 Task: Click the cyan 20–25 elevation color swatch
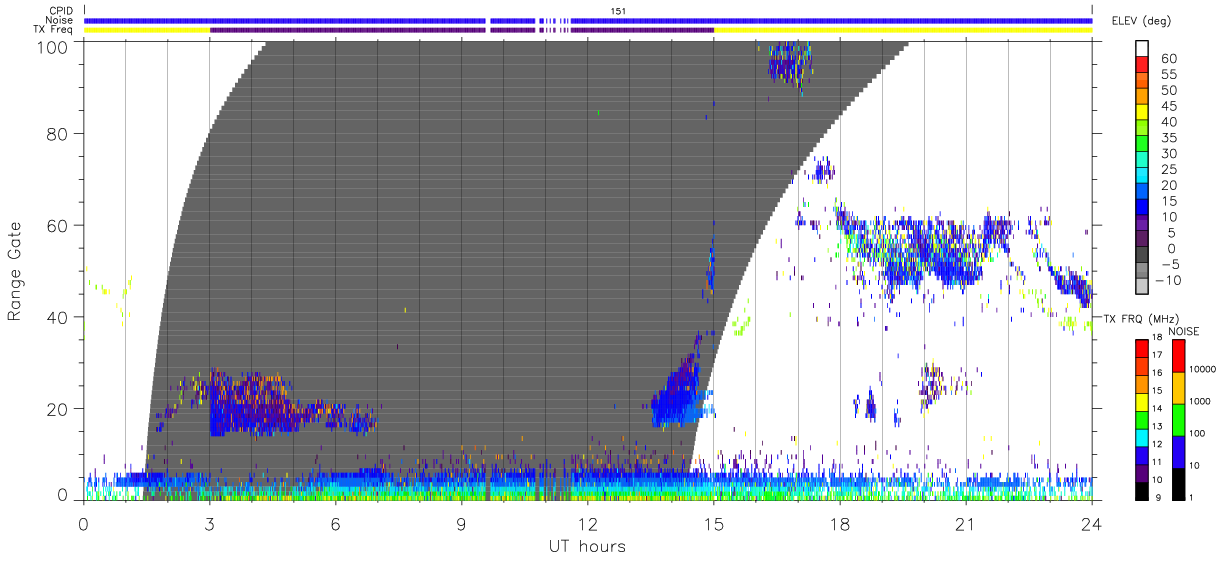click(x=1143, y=177)
